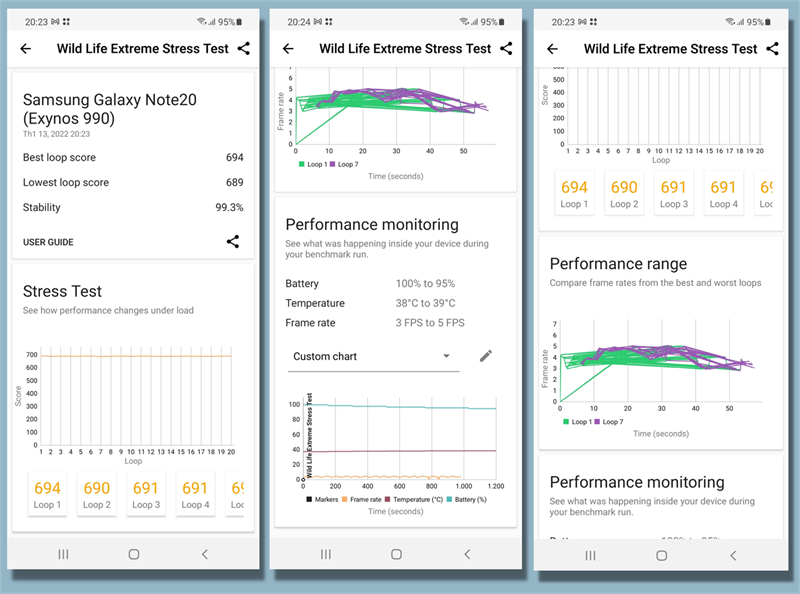Tap navigation back chevron on middle phone
The height and width of the screenshot is (594, 800).
click(x=467, y=554)
